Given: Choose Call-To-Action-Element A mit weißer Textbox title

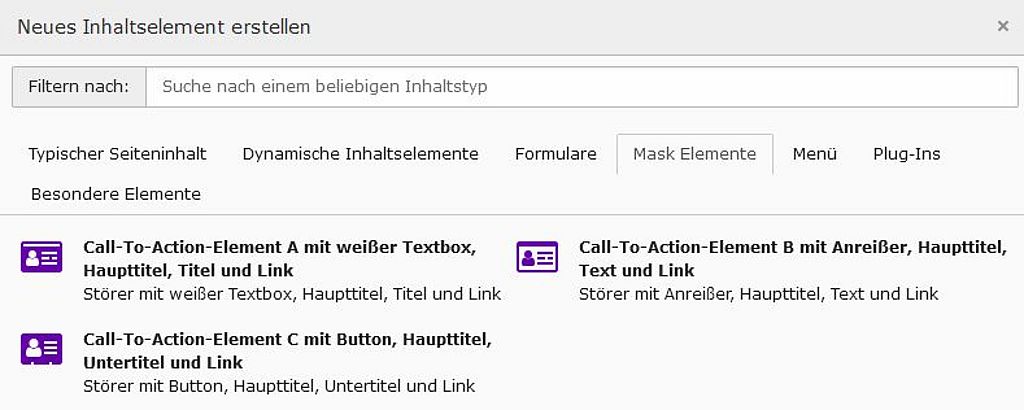Looking at the screenshot, I should click(x=280, y=259).
